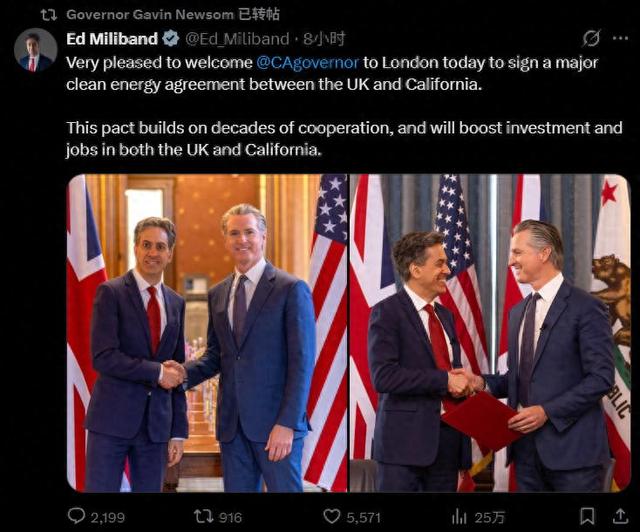The width and height of the screenshot is (640, 532).
Task: Open the Governor Gavin Newsom repost label
Action: (x=173, y=14)
